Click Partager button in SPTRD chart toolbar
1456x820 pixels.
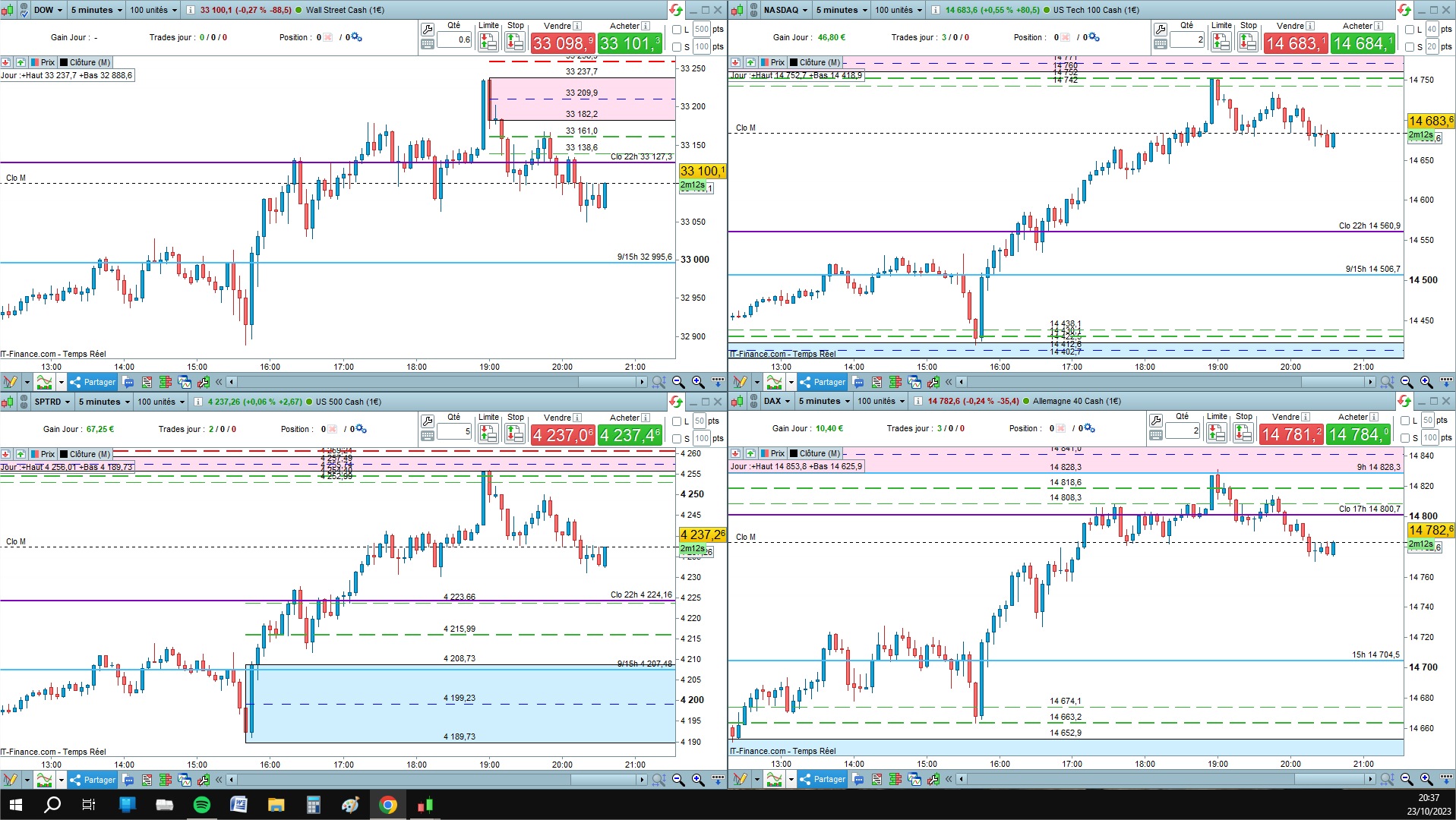click(x=93, y=780)
